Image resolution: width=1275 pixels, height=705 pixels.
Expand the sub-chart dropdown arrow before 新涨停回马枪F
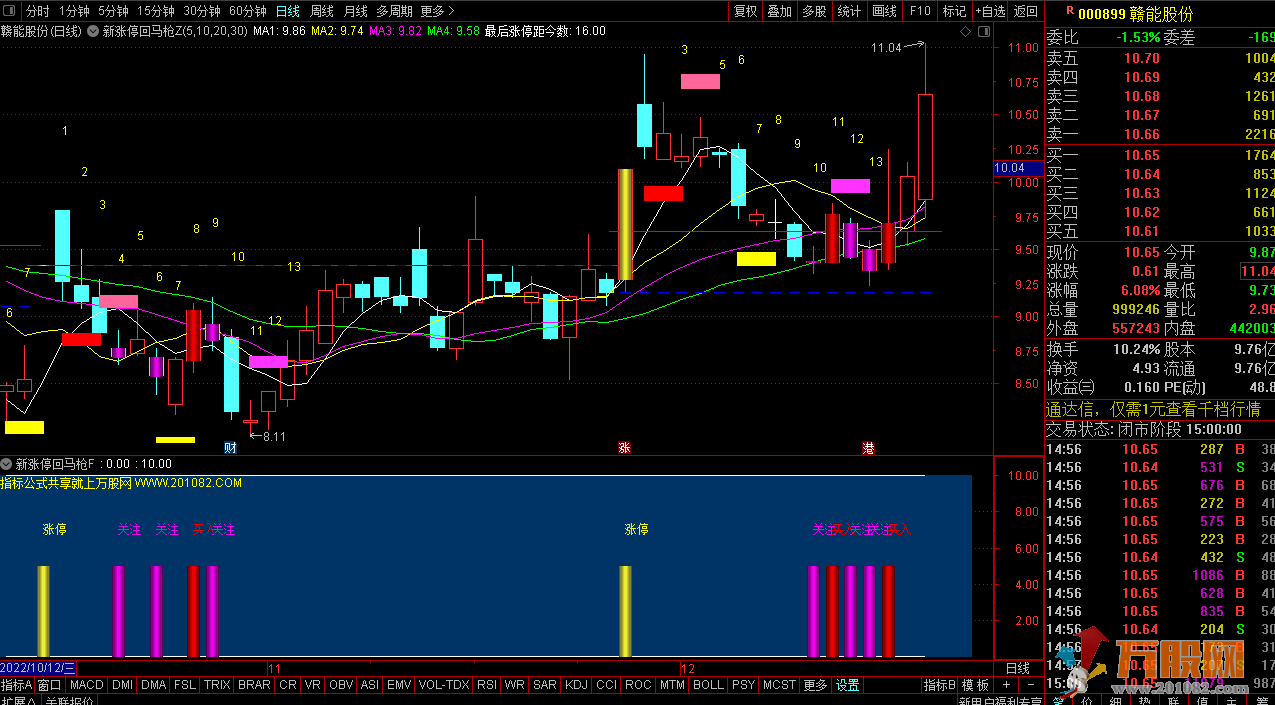7,464
